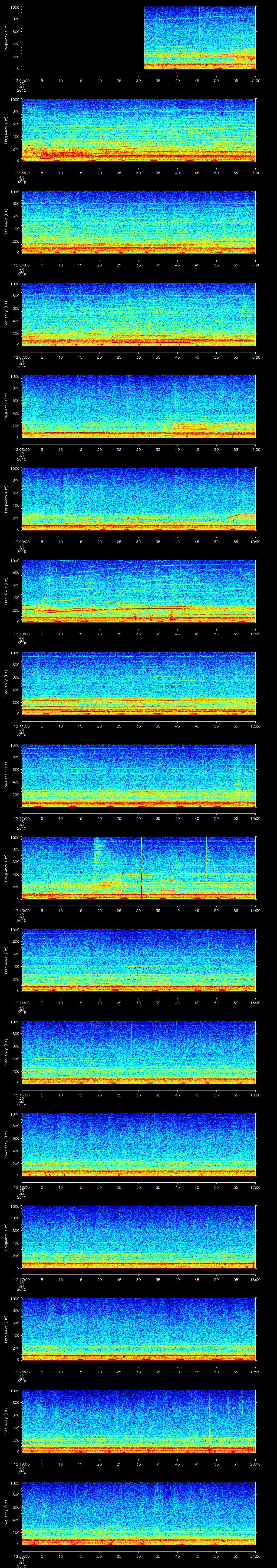Click the spectrogram panel starting at 12:14:00
Viewport: 277px width, 1568px height.
click(139, 960)
